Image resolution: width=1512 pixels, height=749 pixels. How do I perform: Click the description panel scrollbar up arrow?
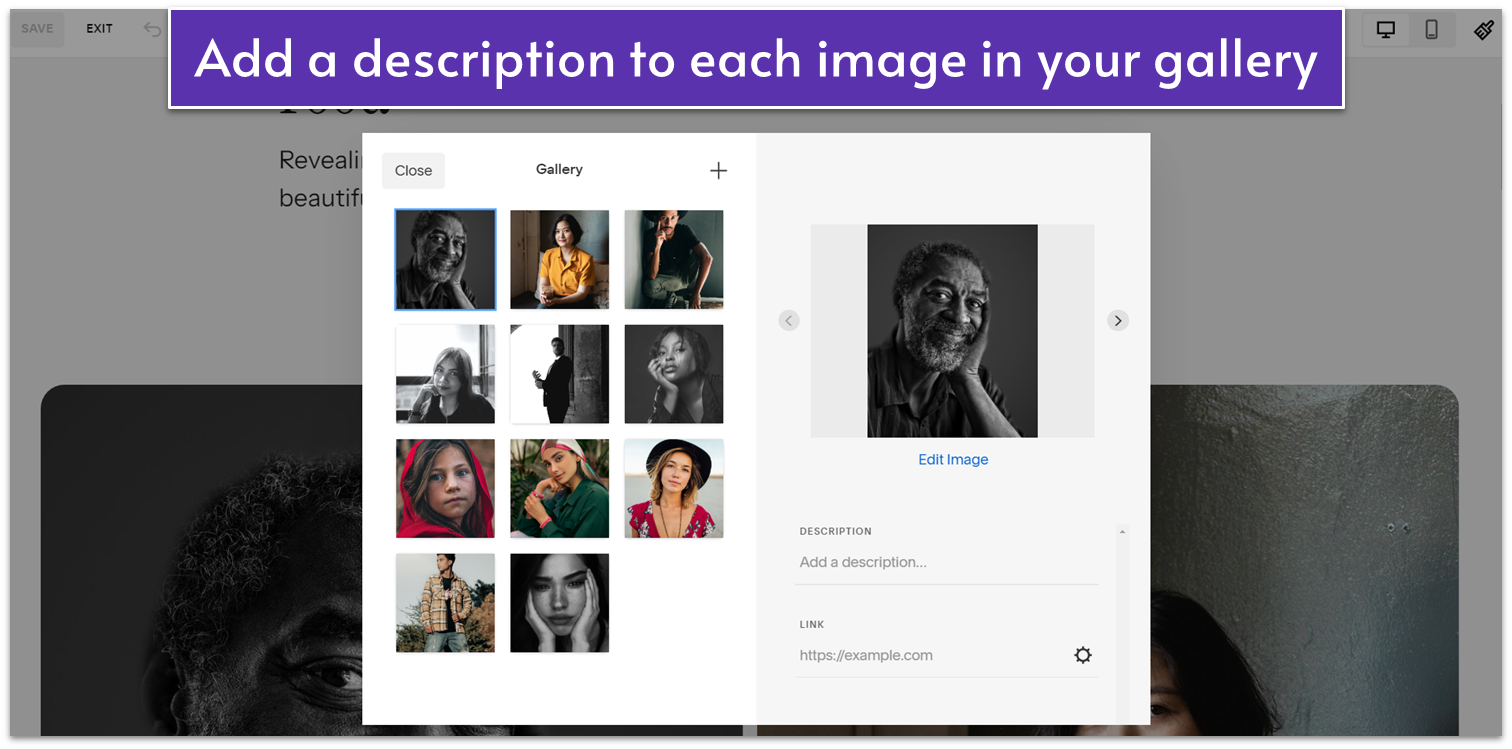click(x=1122, y=532)
